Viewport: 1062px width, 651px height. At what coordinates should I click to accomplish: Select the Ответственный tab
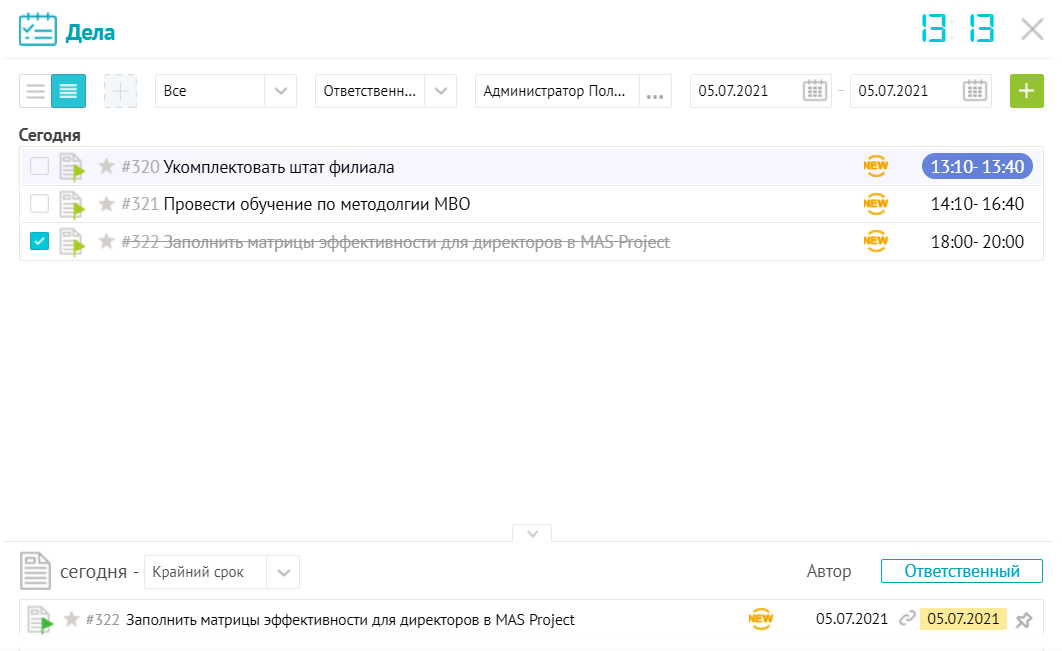tap(959, 571)
